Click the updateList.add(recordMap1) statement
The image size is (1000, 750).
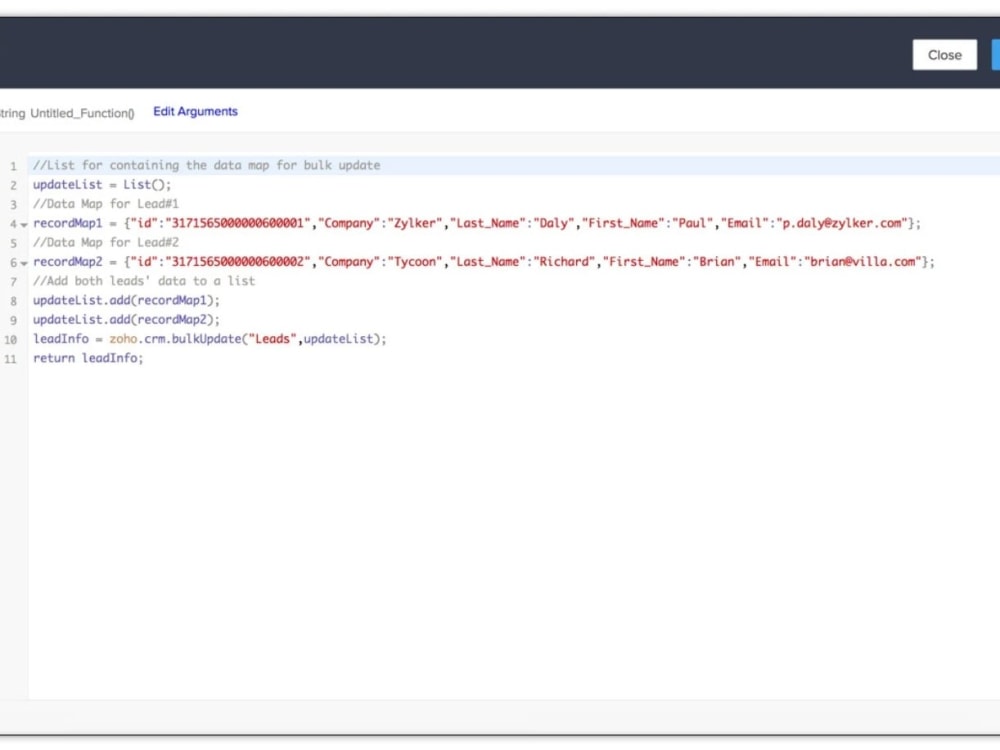coord(125,300)
